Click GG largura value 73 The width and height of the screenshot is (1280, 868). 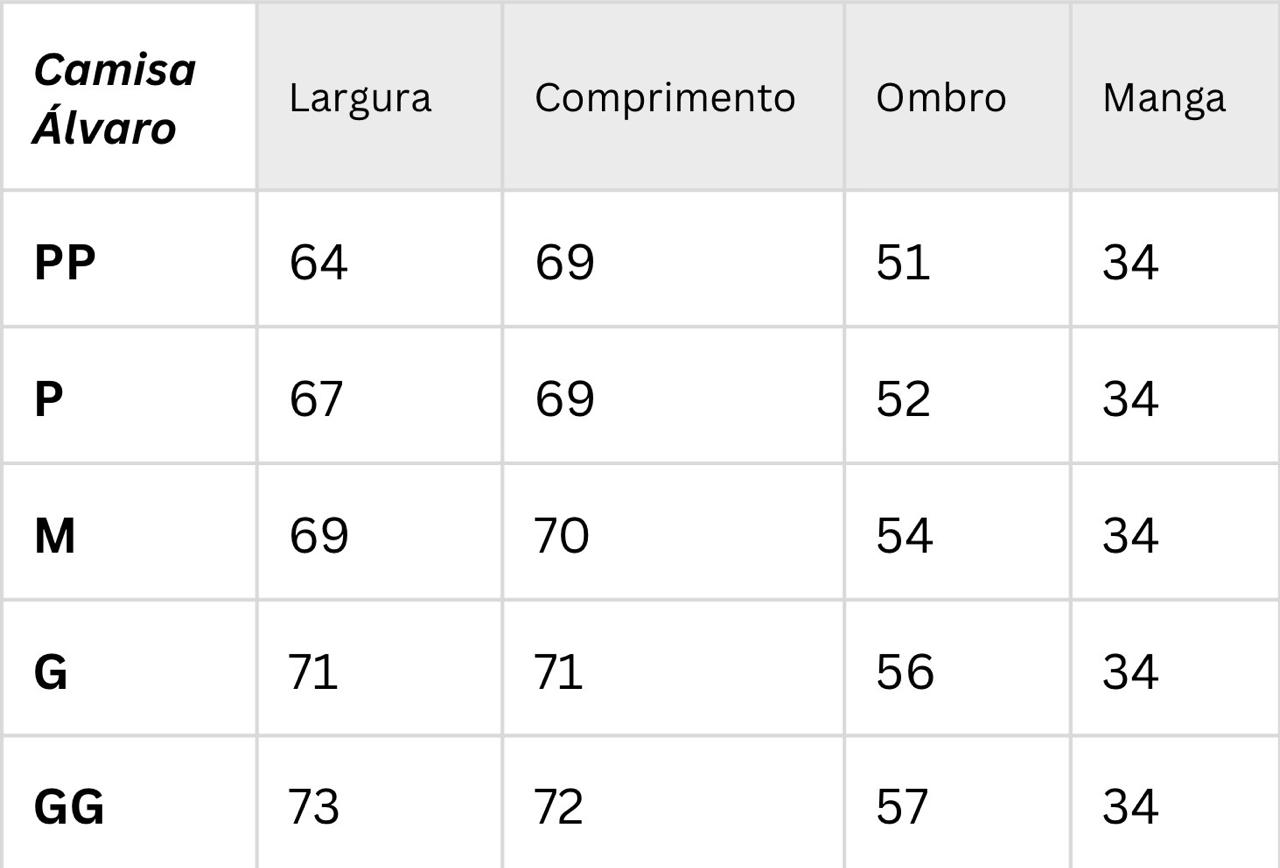click(314, 807)
